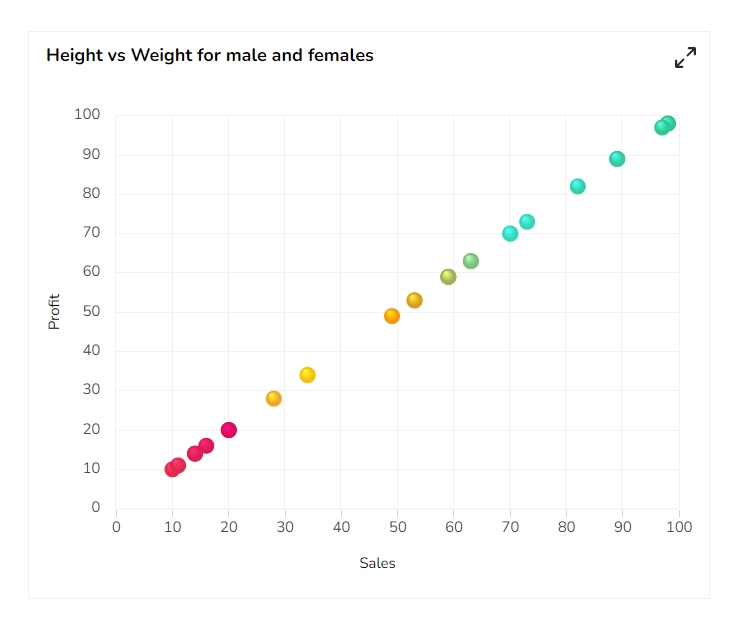
Task: Click the chart title 'Height vs Weight for male and females'
Action: pos(210,56)
